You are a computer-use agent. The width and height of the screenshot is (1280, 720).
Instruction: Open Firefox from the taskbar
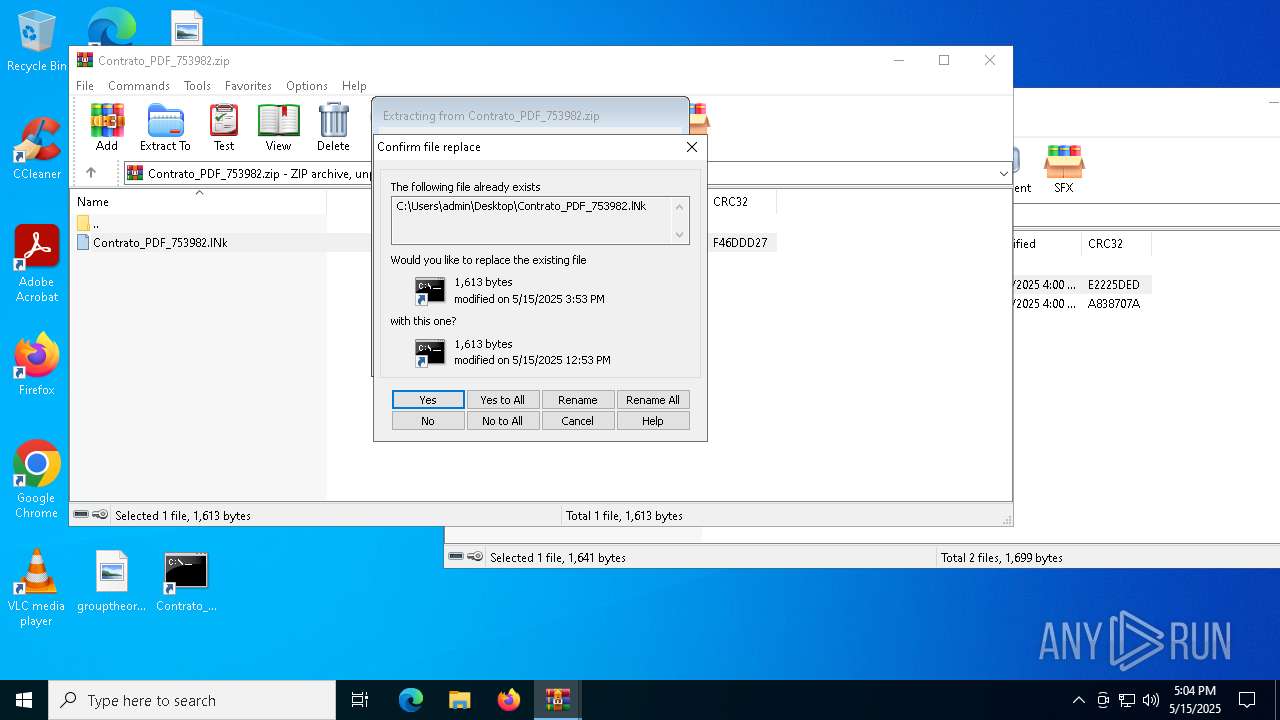pos(509,700)
